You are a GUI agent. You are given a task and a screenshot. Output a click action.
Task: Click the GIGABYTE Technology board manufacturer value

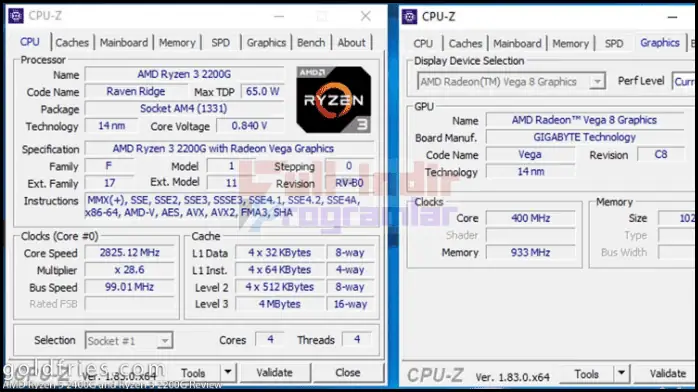pos(584,137)
